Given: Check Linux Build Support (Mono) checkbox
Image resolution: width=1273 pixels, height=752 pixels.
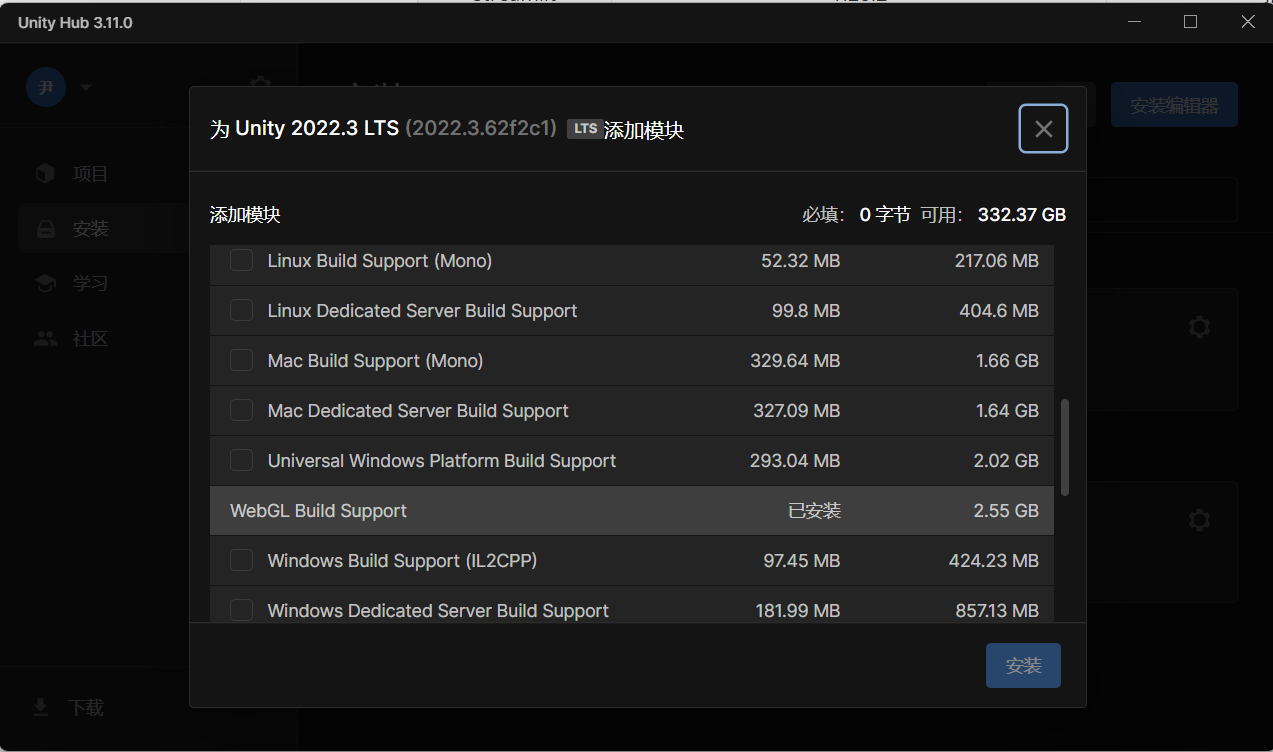Looking at the screenshot, I should click(x=241, y=261).
